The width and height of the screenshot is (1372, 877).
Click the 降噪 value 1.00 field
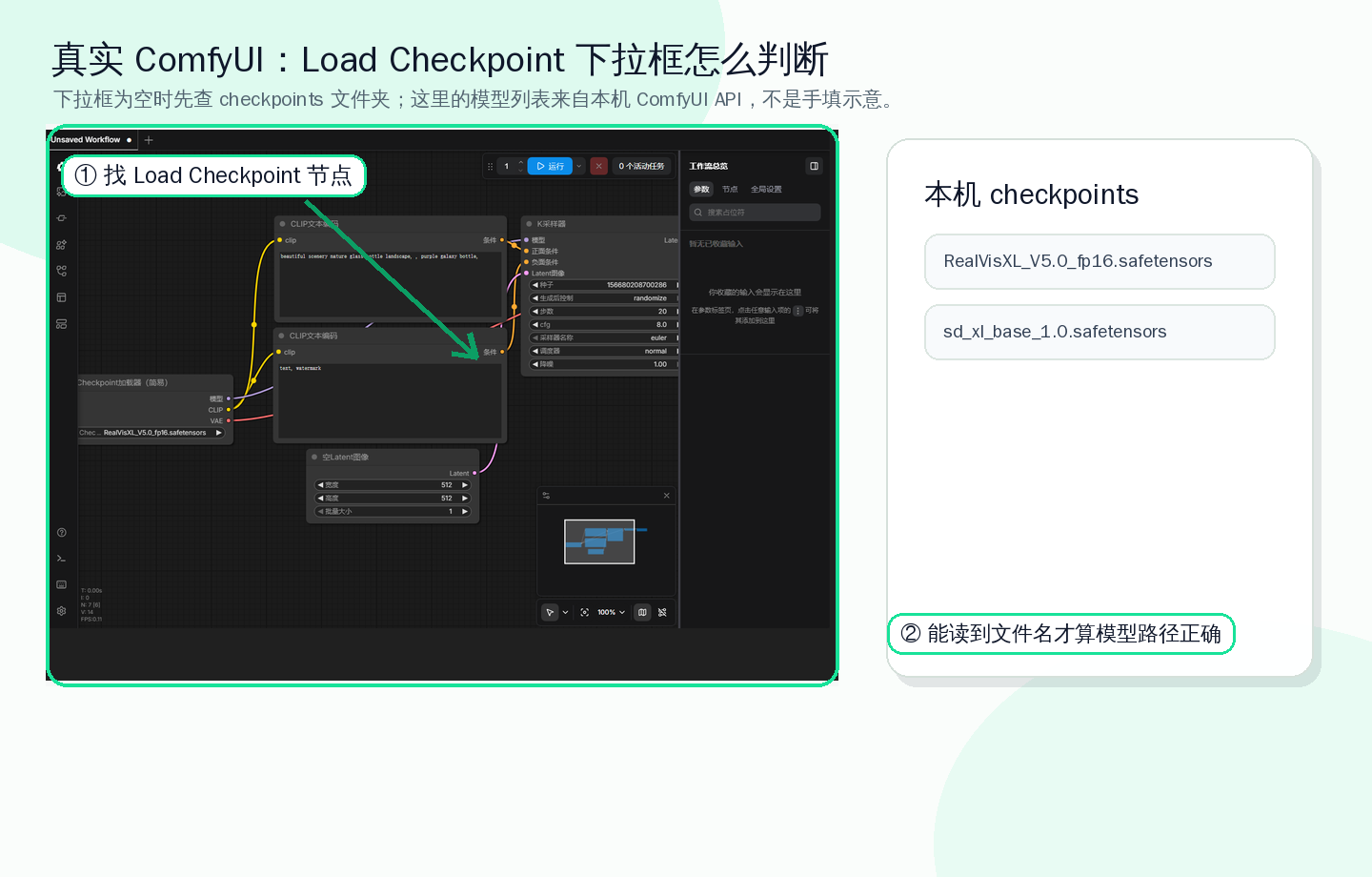click(604, 364)
